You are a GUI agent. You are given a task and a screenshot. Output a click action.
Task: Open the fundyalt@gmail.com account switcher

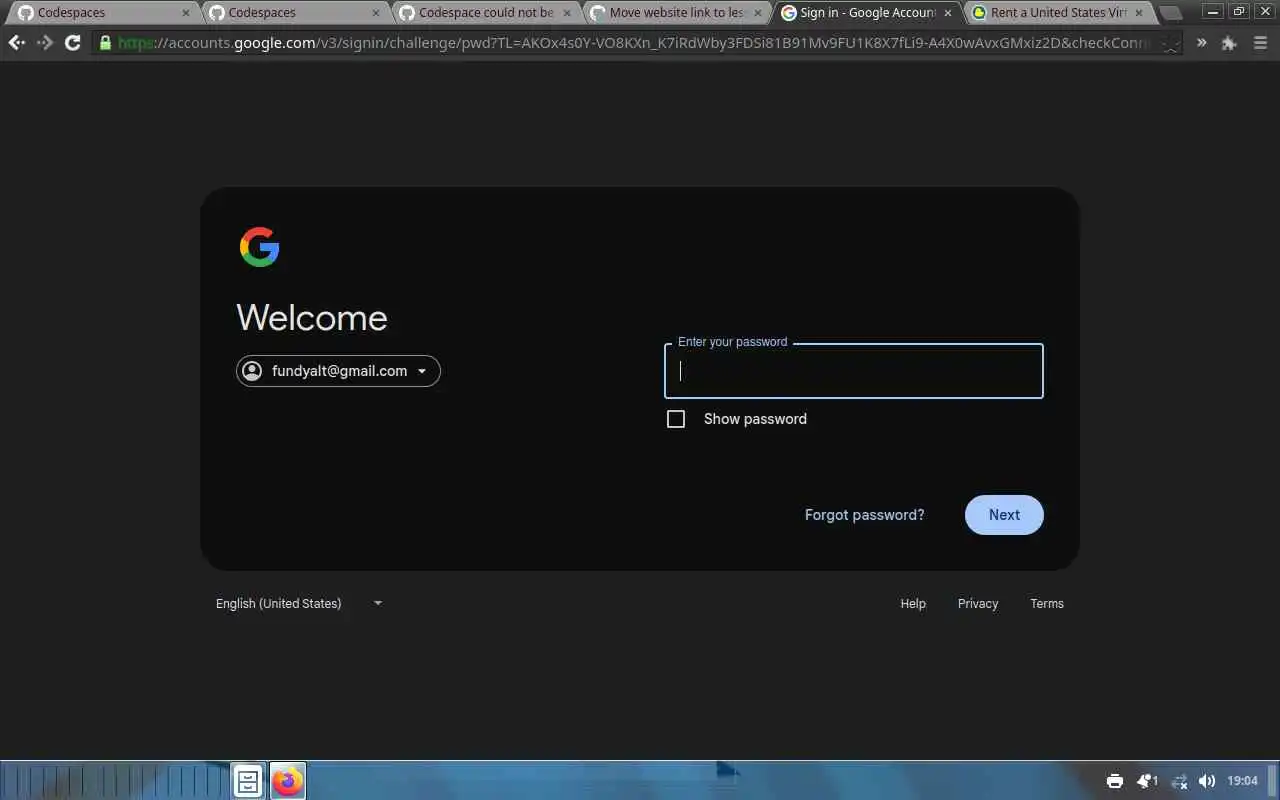(x=338, y=371)
